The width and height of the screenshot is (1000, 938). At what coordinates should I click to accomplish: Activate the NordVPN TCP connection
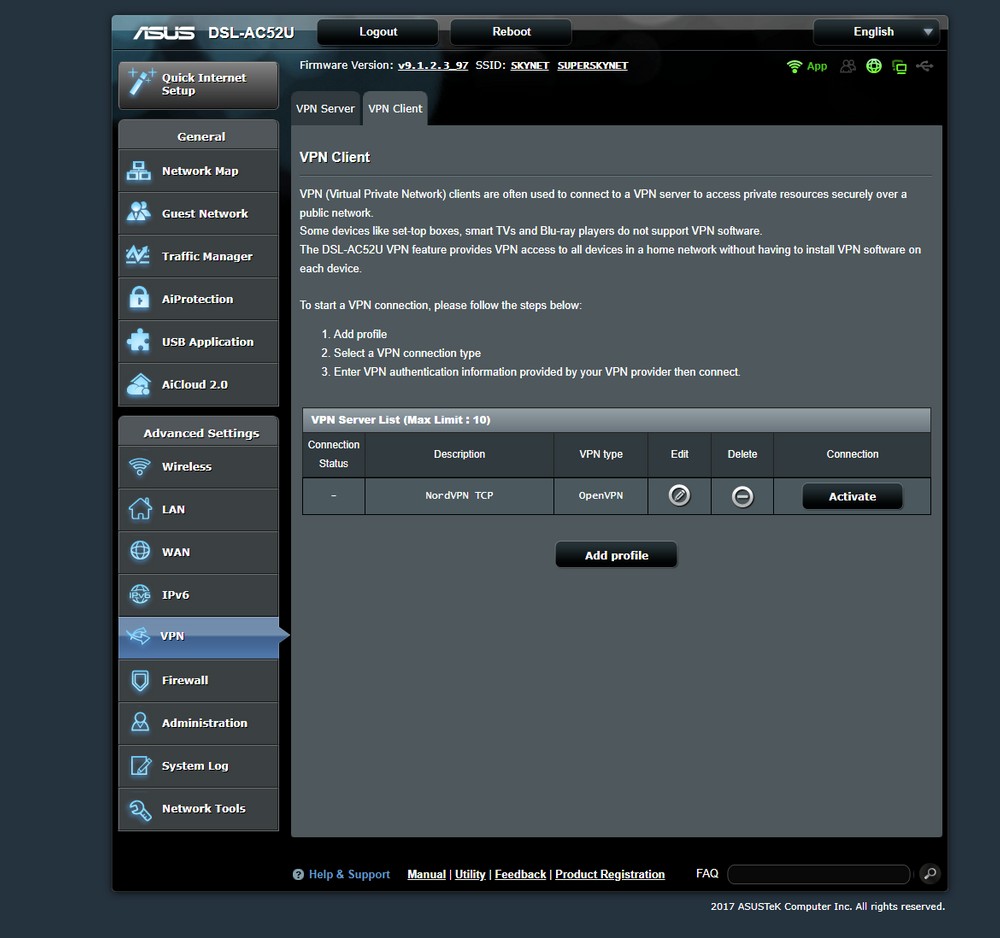tap(852, 496)
